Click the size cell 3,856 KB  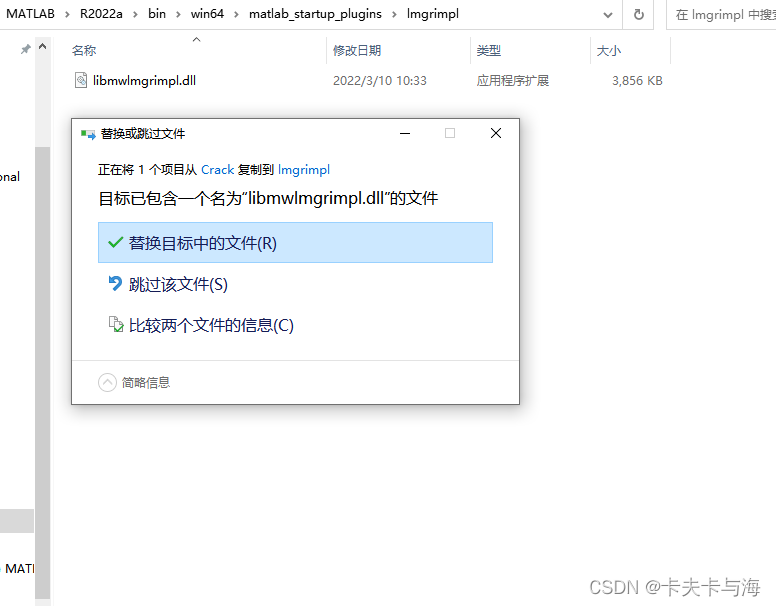pyautogui.click(x=637, y=81)
